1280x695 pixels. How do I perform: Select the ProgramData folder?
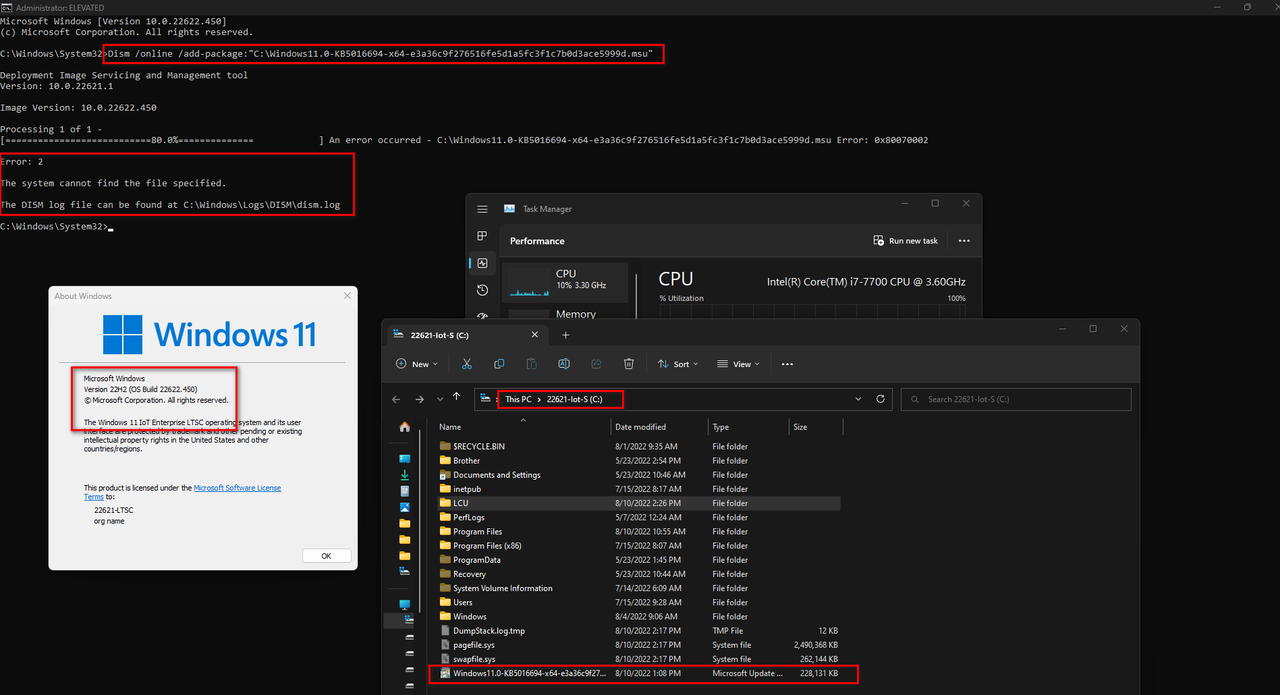pos(639,560)
